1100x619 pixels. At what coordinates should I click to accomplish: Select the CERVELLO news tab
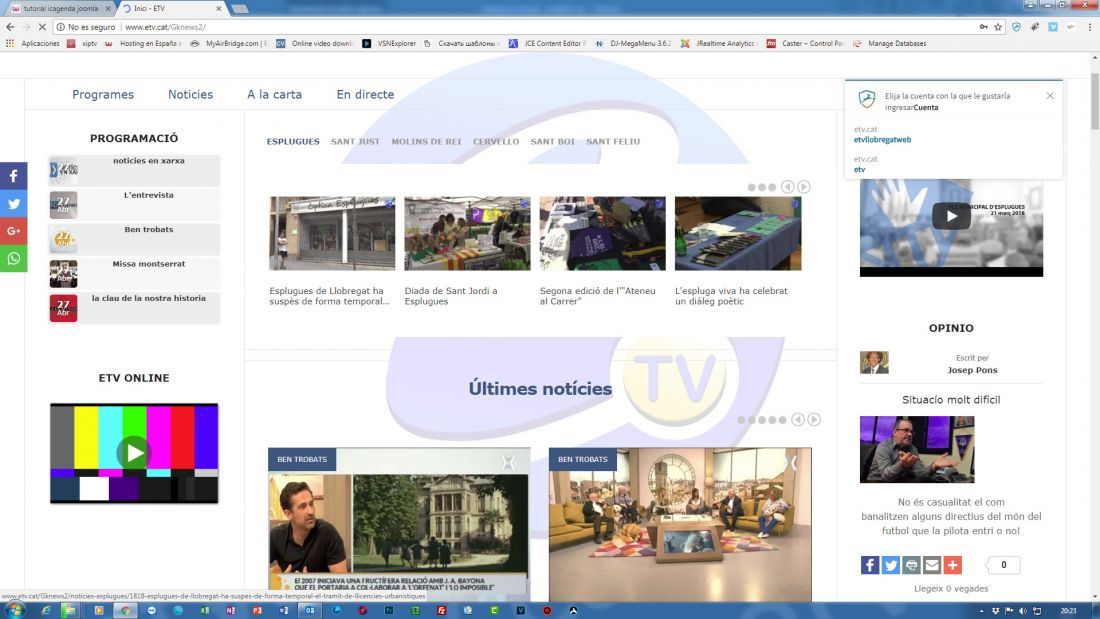(x=496, y=141)
